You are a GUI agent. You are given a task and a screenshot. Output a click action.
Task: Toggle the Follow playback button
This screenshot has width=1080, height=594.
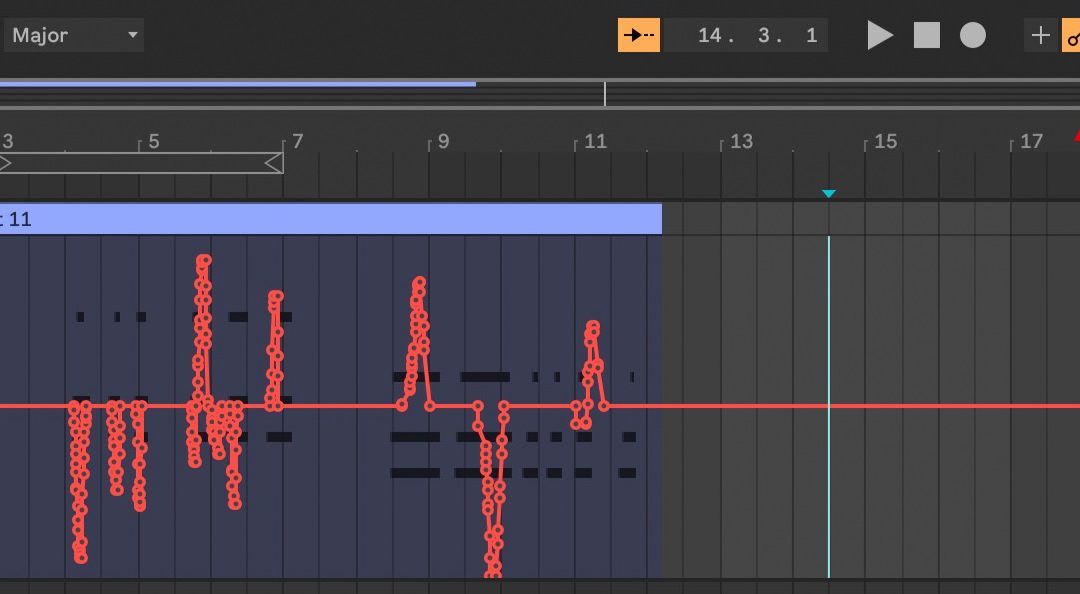click(x=638, y=35)
